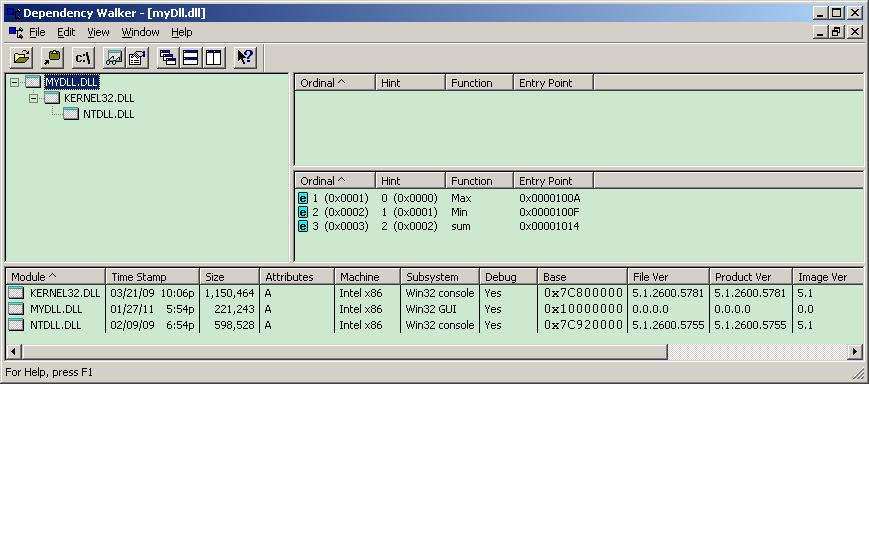869x540 pixels.
Task: Click the external module viewer icon
Action: (115, 58)
